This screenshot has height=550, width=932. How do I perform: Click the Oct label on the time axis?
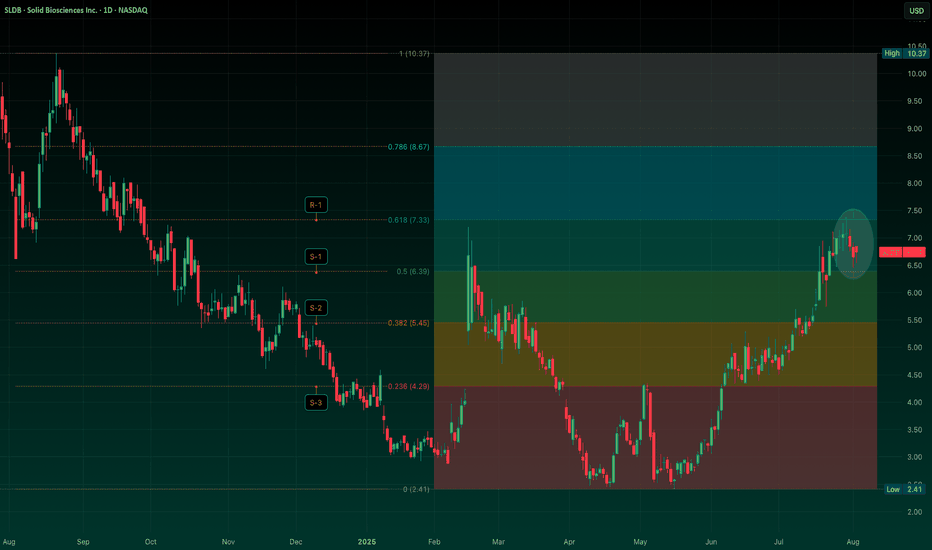[151, 542]
